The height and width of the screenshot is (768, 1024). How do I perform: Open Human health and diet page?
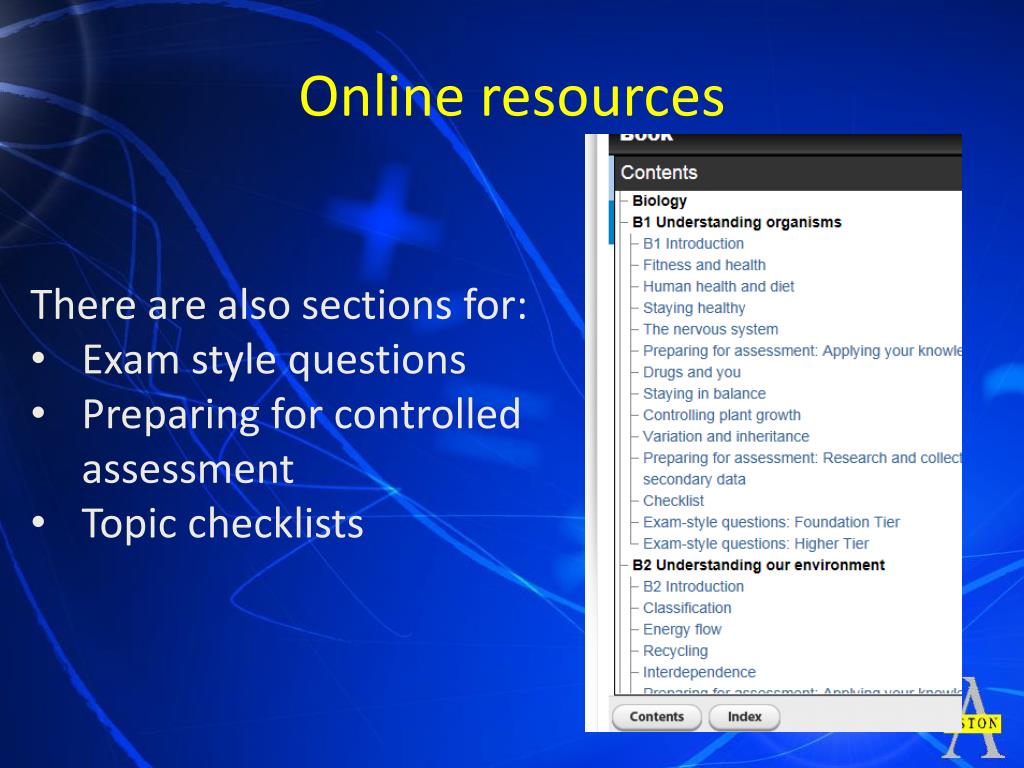click(718, 287)
